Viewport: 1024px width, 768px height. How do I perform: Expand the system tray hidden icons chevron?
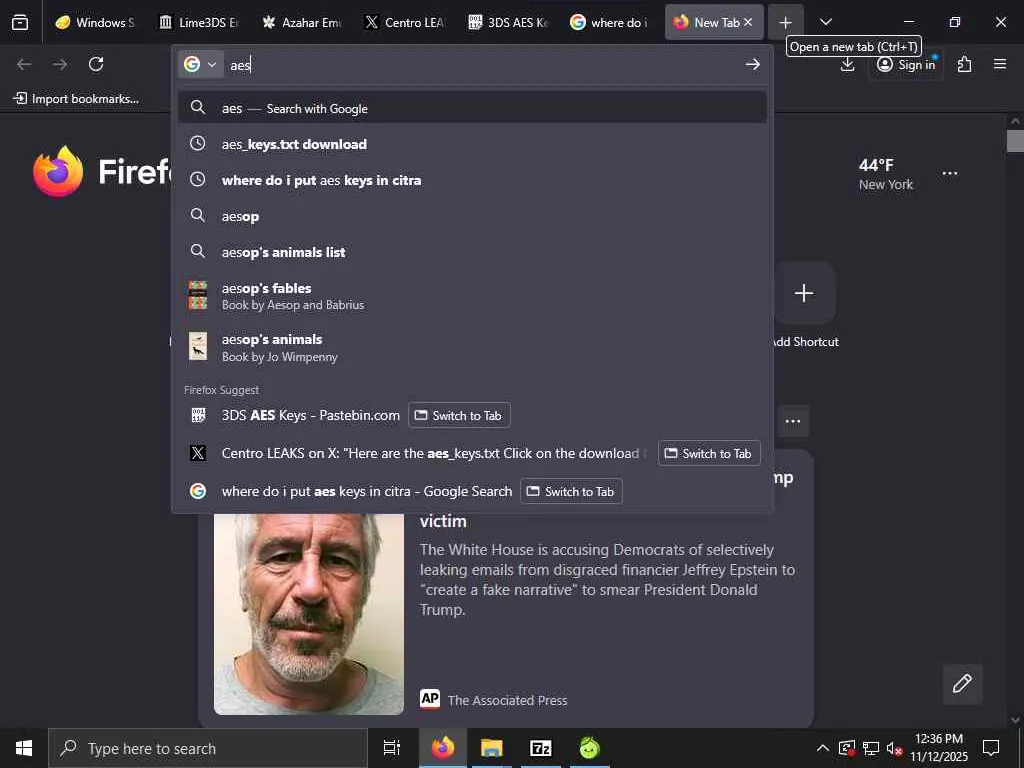(x=823, y=748)
